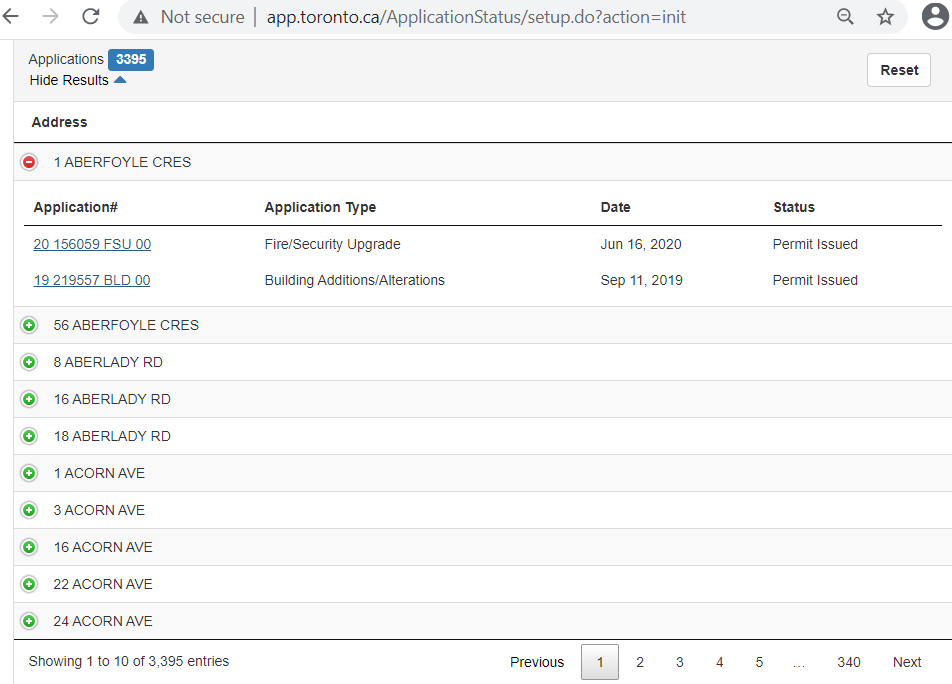Click the 3395 applications count badge

point(131,59)
